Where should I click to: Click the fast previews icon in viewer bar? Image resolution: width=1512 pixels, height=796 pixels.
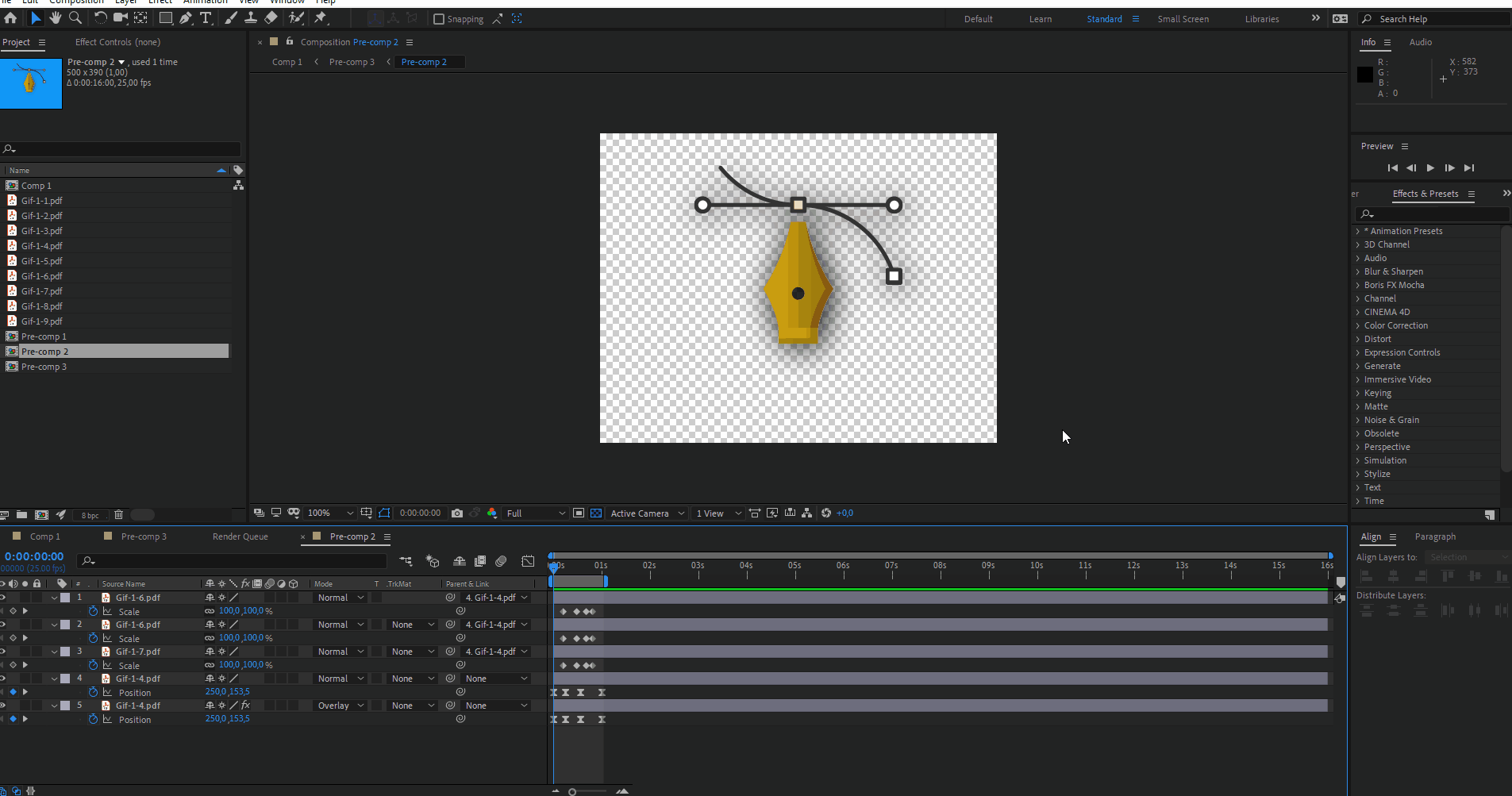[x=772, y=513]
